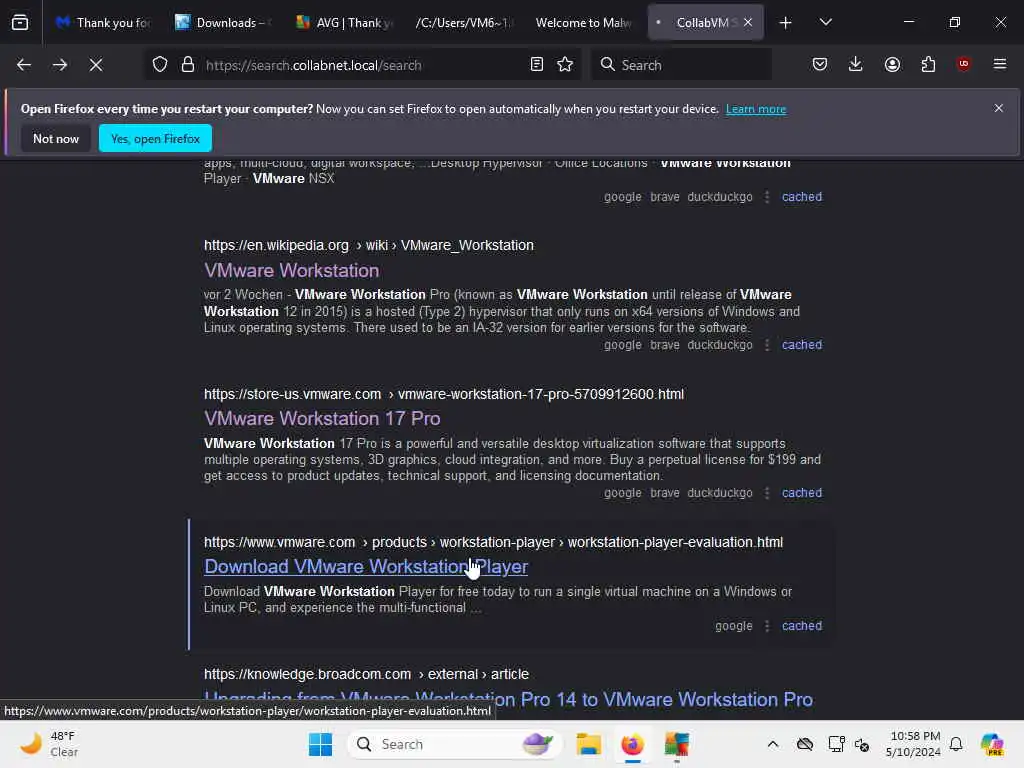Open the uBlock Origin extension icon
This screenshot has width=1024, height=768.
point(963,64)
